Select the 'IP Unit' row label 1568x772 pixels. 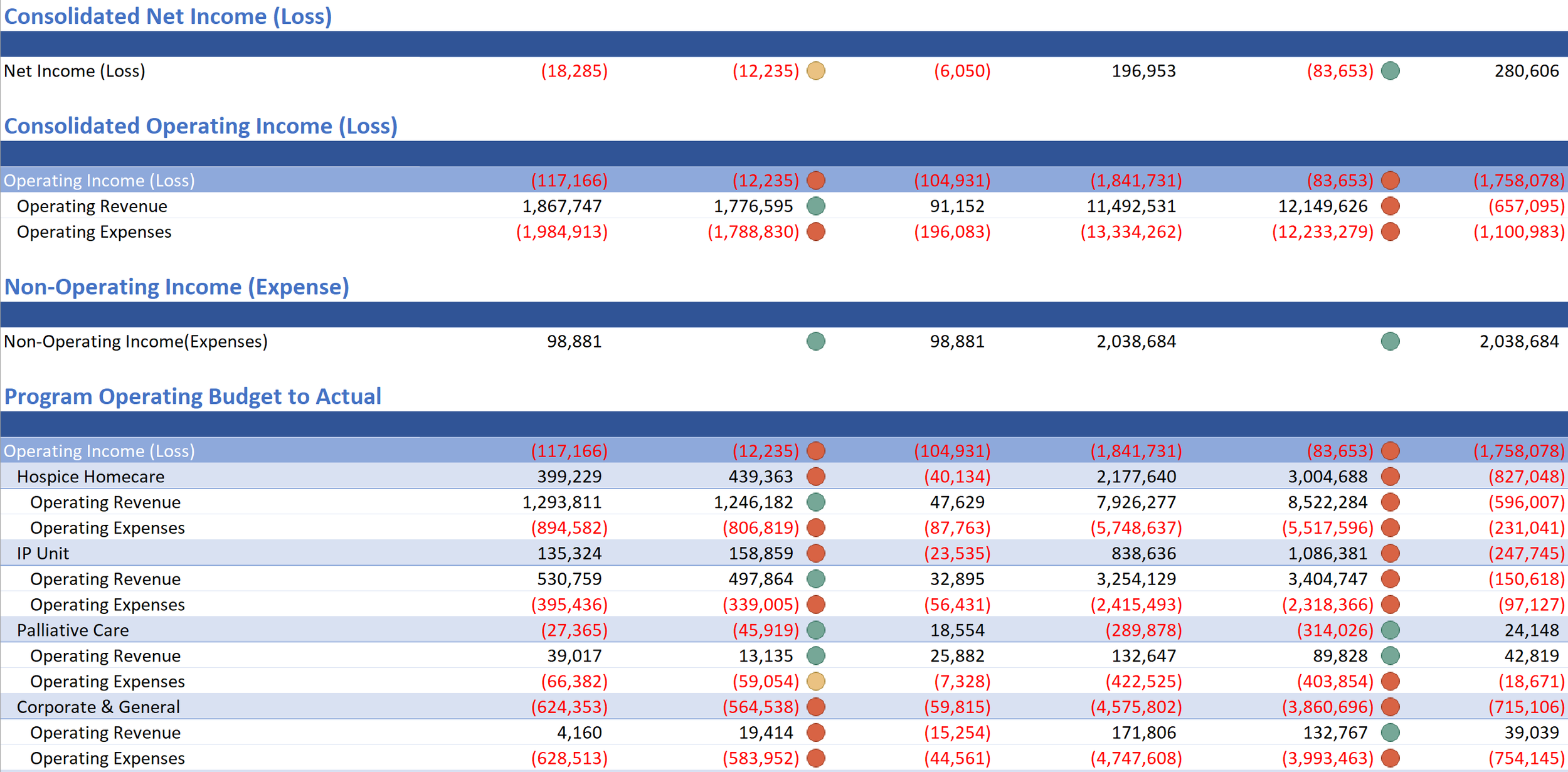[43, 553]
